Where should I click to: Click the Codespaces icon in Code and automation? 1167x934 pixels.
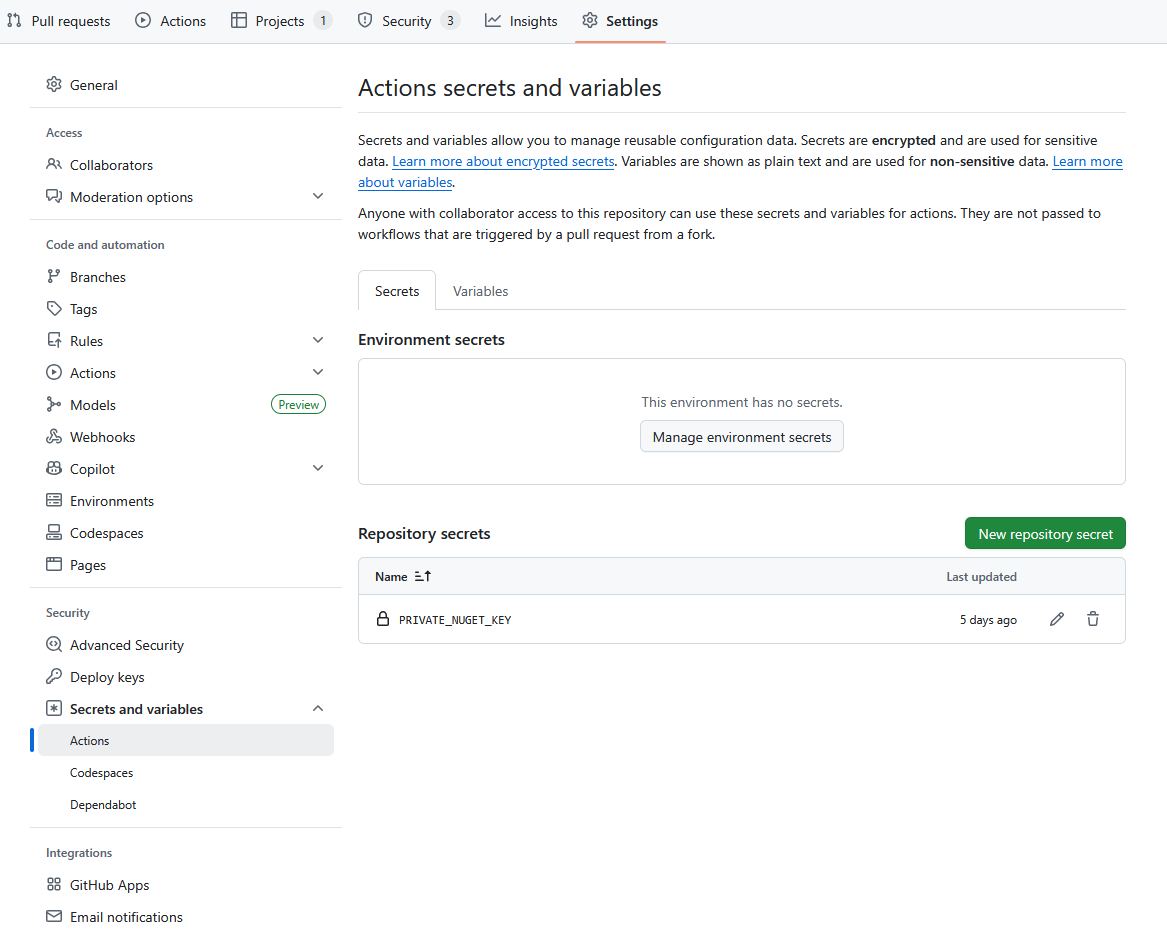pos(54,533)
